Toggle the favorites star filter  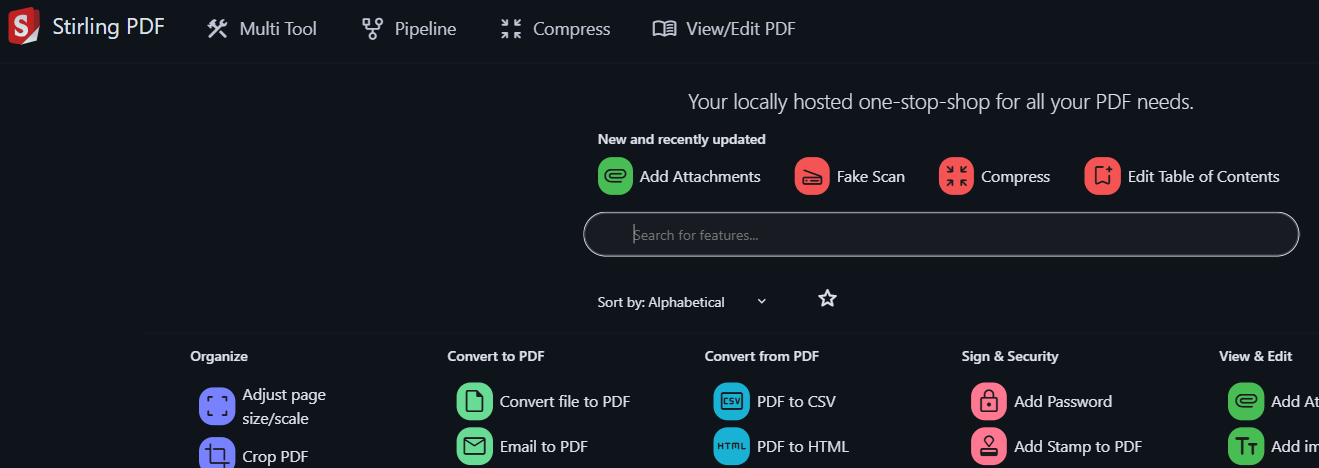[x=827, y=298]
